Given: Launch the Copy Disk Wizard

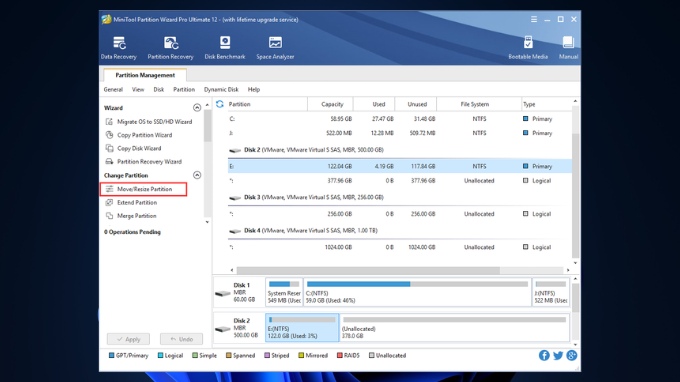Looking at the screenshot, I should (134, 148).
